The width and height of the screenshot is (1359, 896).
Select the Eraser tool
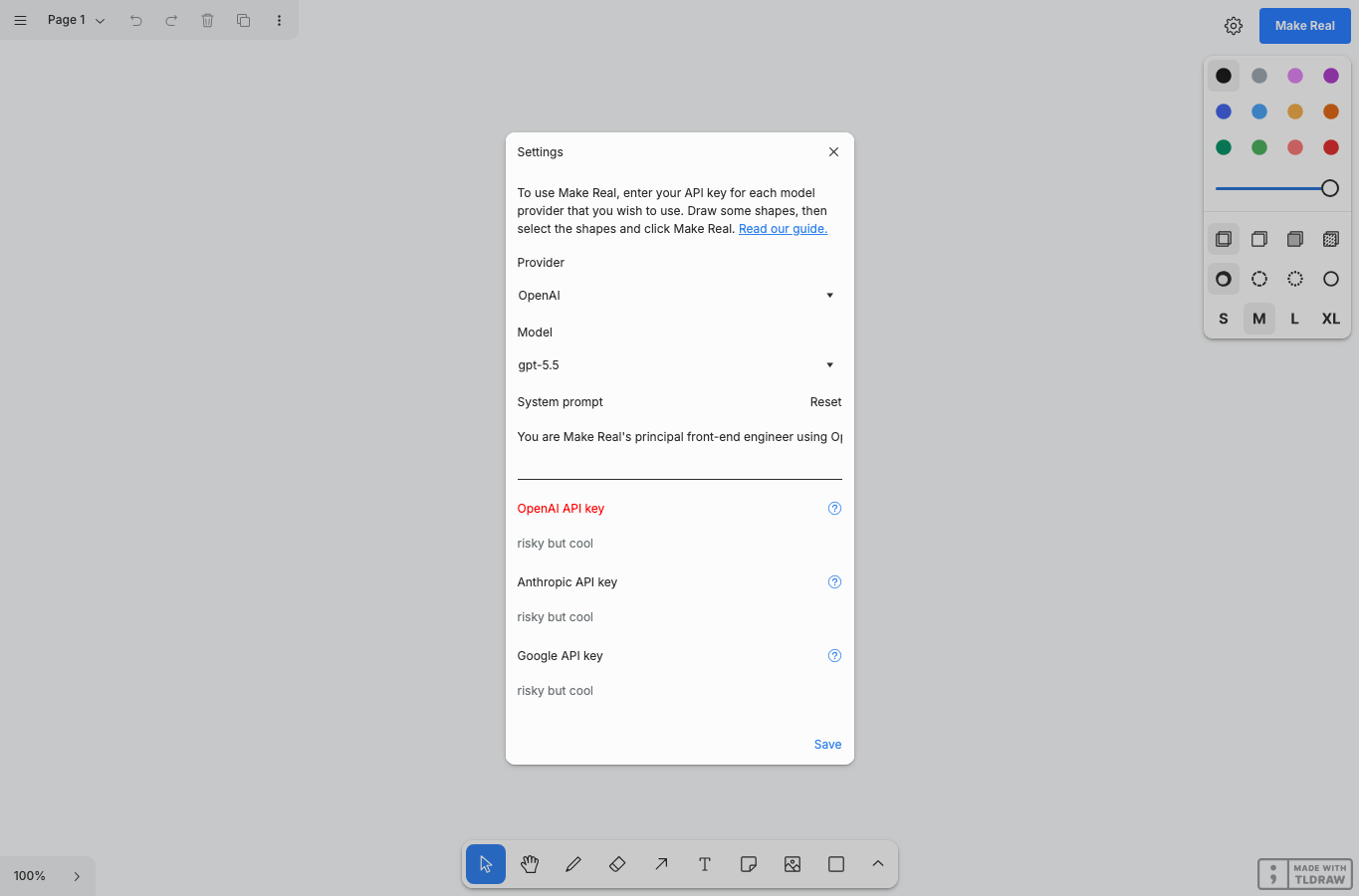617,864
